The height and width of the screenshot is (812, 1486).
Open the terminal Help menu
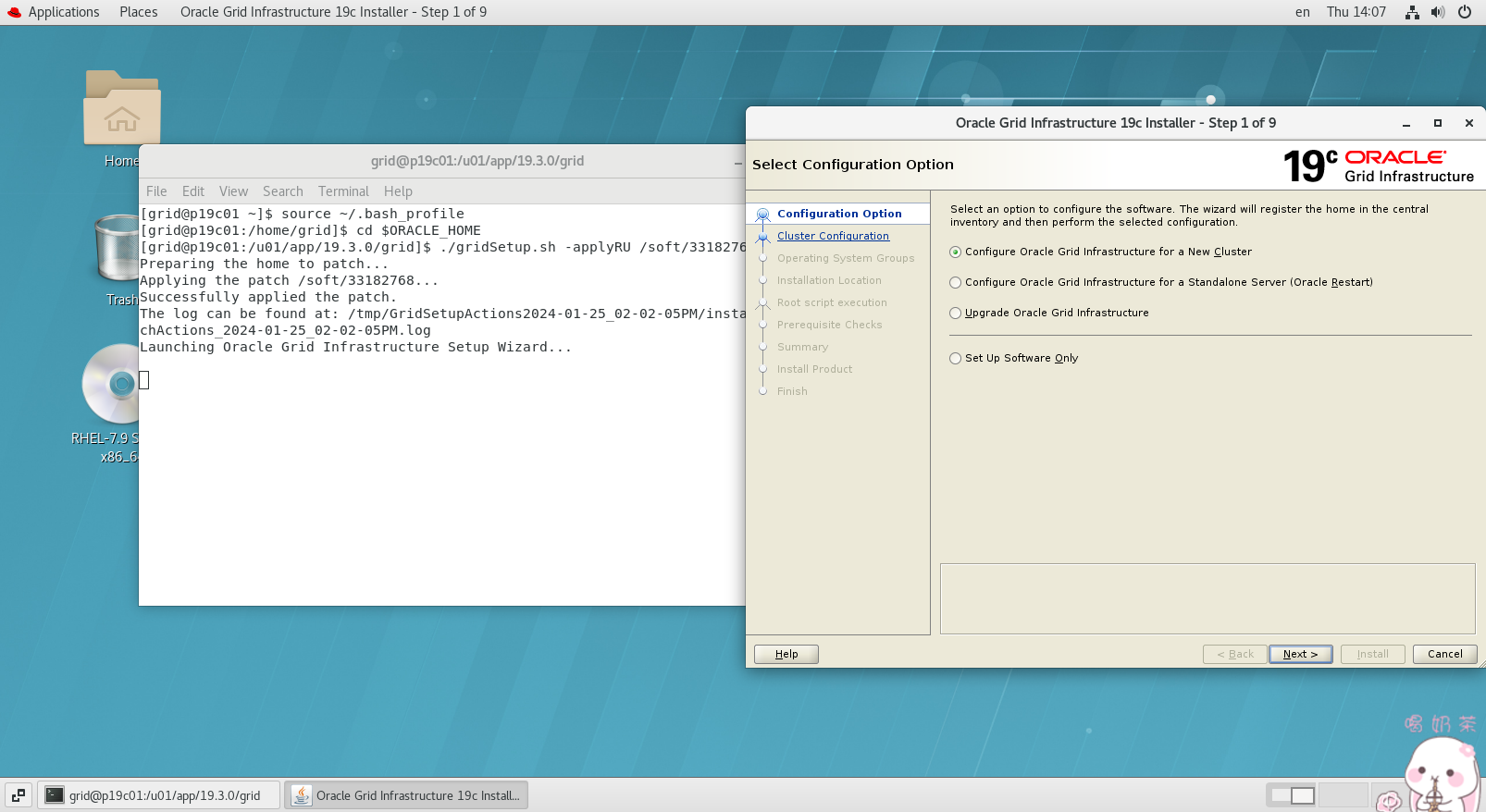coord(398,191)
